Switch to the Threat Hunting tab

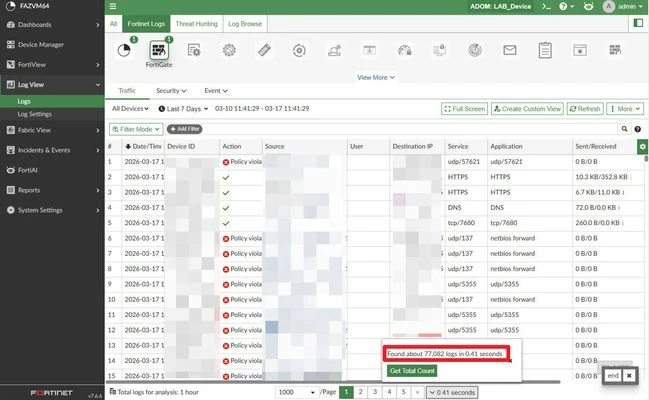196,24
